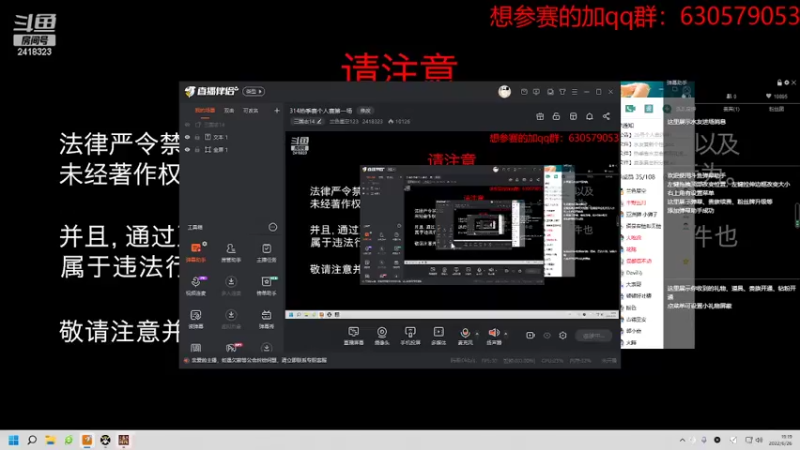Toggle the lock on the 文本 1 layer
This screenshot has height=450, width=800.
tap(197, 137)
